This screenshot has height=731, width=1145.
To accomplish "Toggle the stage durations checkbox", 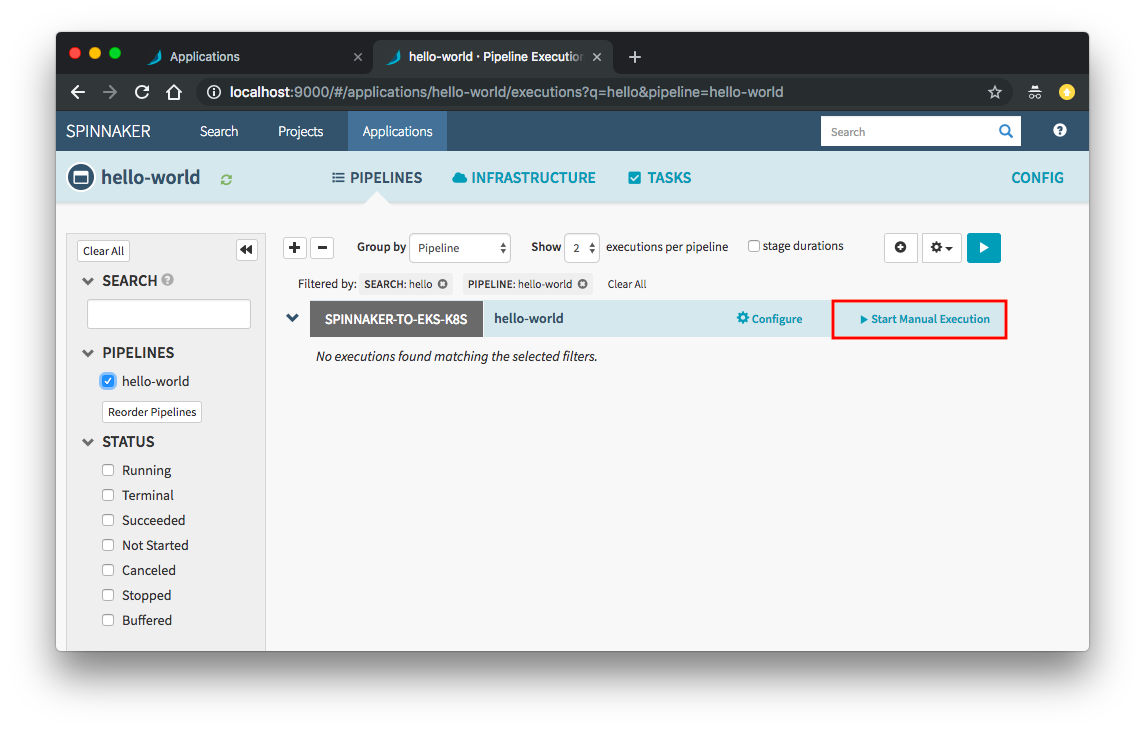I will 754,246.
